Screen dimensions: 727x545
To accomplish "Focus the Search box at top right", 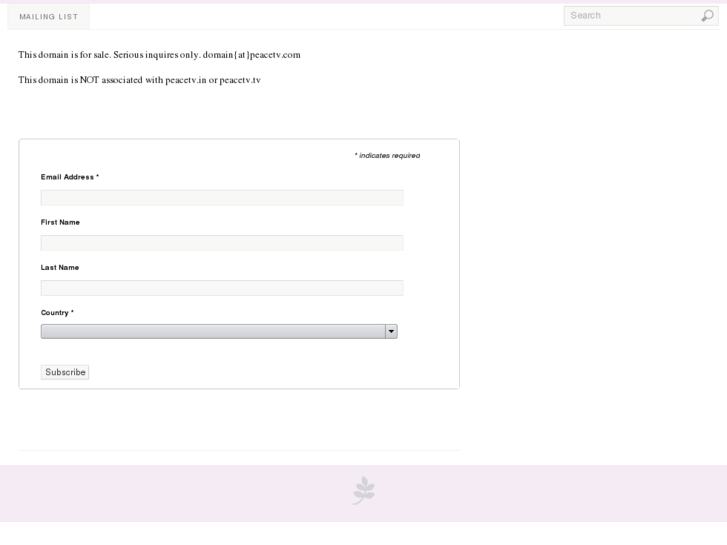I will (x=632, y=16).
